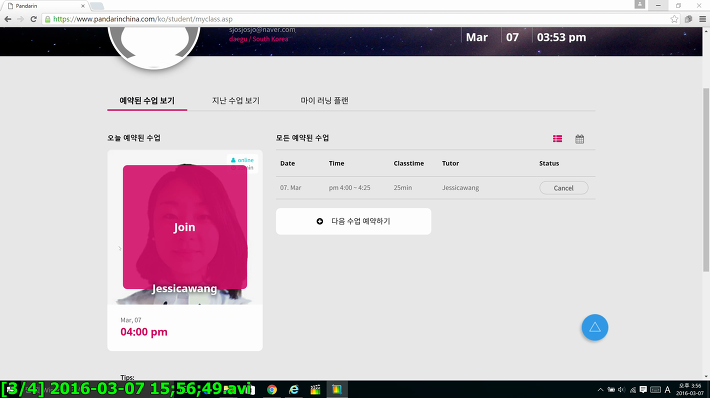
Task: Bookmark this page with the star
Action: [674, 19]
